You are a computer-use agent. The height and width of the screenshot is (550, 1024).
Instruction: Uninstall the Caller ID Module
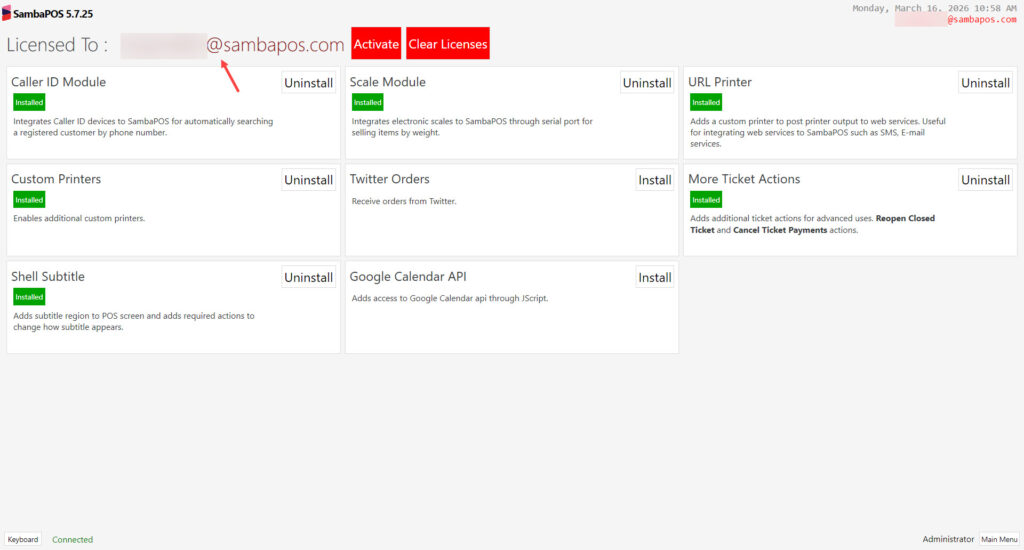click(x=308, y=83)
